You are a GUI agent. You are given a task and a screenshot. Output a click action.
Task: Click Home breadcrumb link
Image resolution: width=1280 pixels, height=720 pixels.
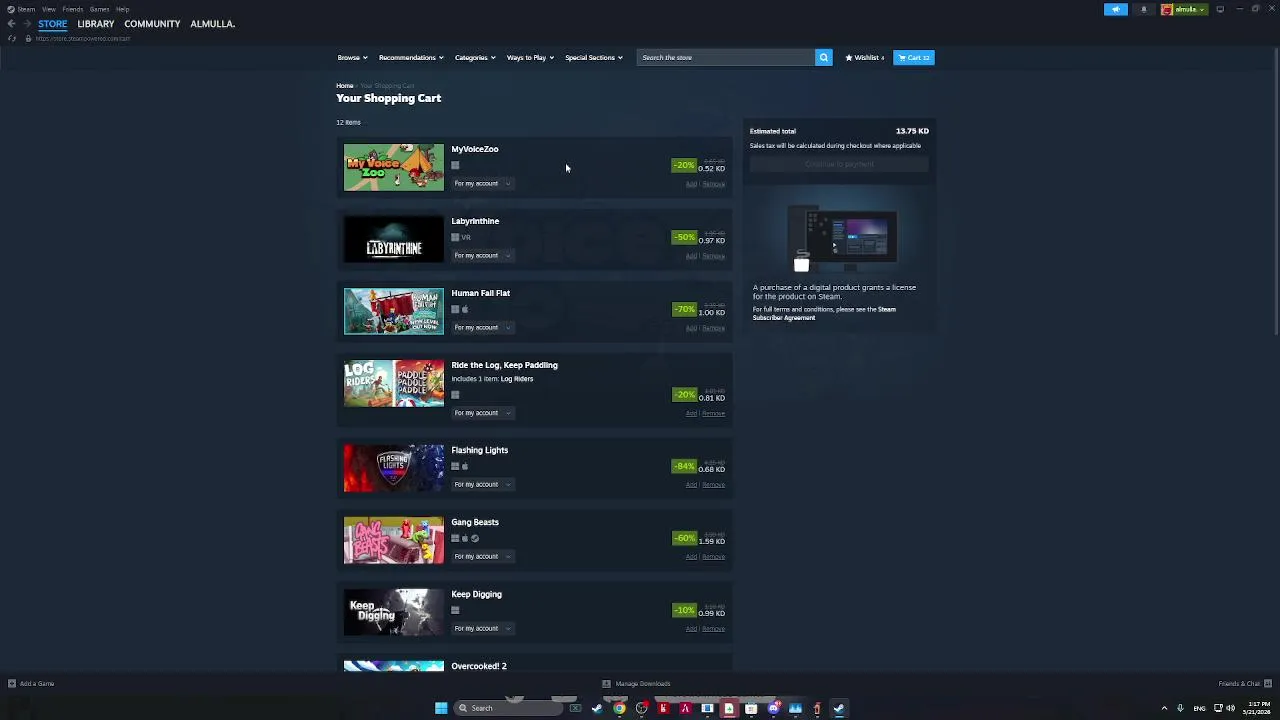[344, 86]
